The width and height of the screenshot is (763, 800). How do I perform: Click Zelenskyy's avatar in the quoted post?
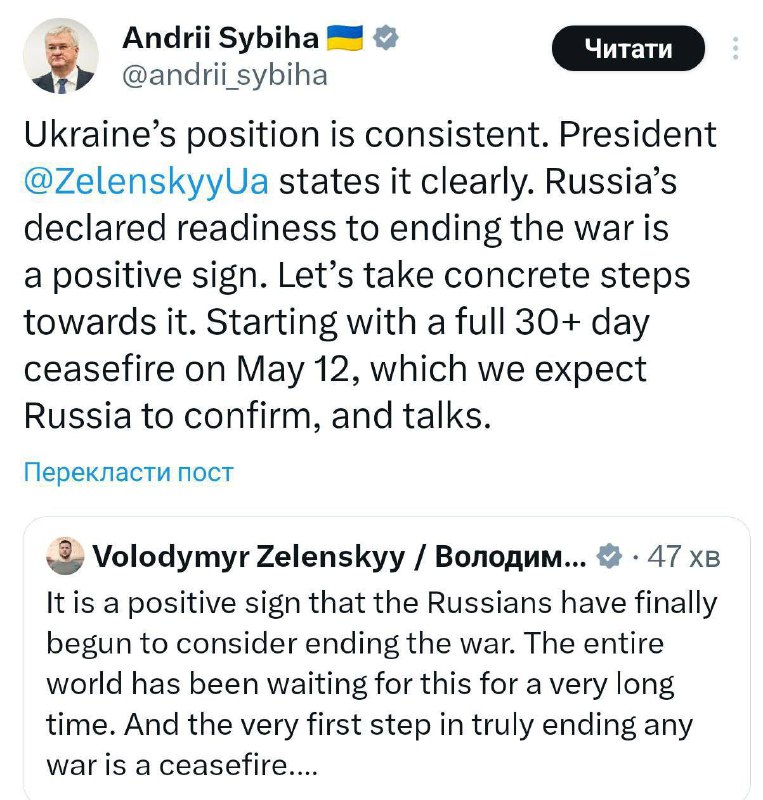65,556
